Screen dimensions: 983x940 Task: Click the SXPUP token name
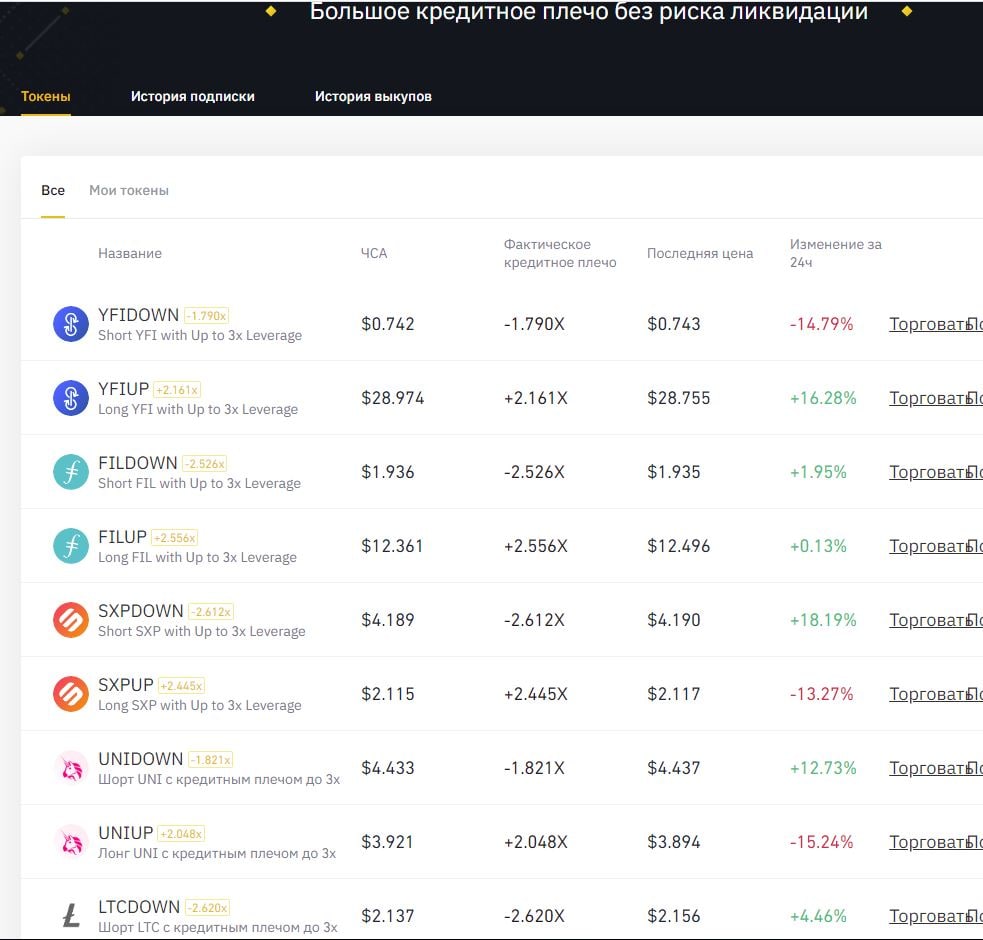(x=125, y=685)
